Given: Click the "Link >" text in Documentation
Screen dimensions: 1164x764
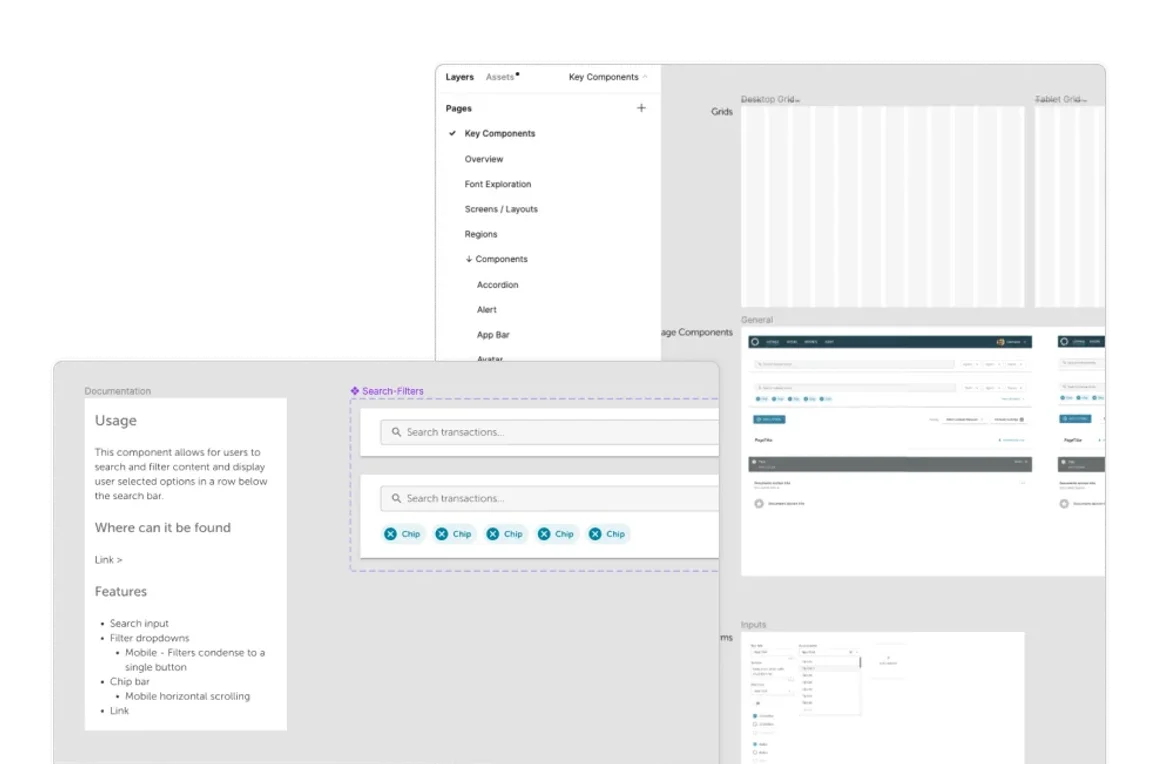Looking at the screenshot, I should coord(108,560).
